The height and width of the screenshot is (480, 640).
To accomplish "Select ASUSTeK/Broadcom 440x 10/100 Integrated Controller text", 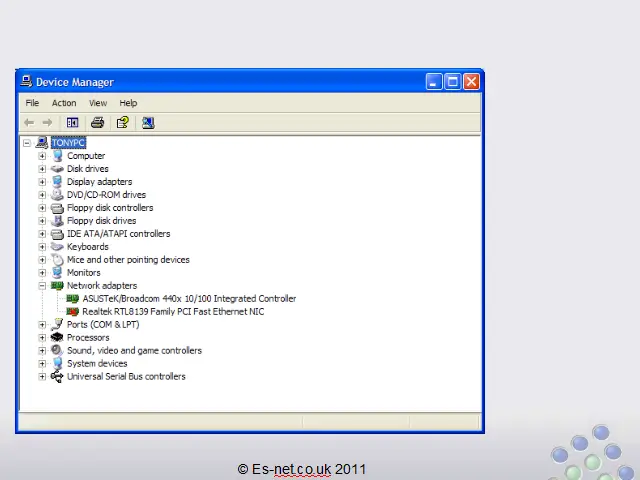I will point(189,298).
